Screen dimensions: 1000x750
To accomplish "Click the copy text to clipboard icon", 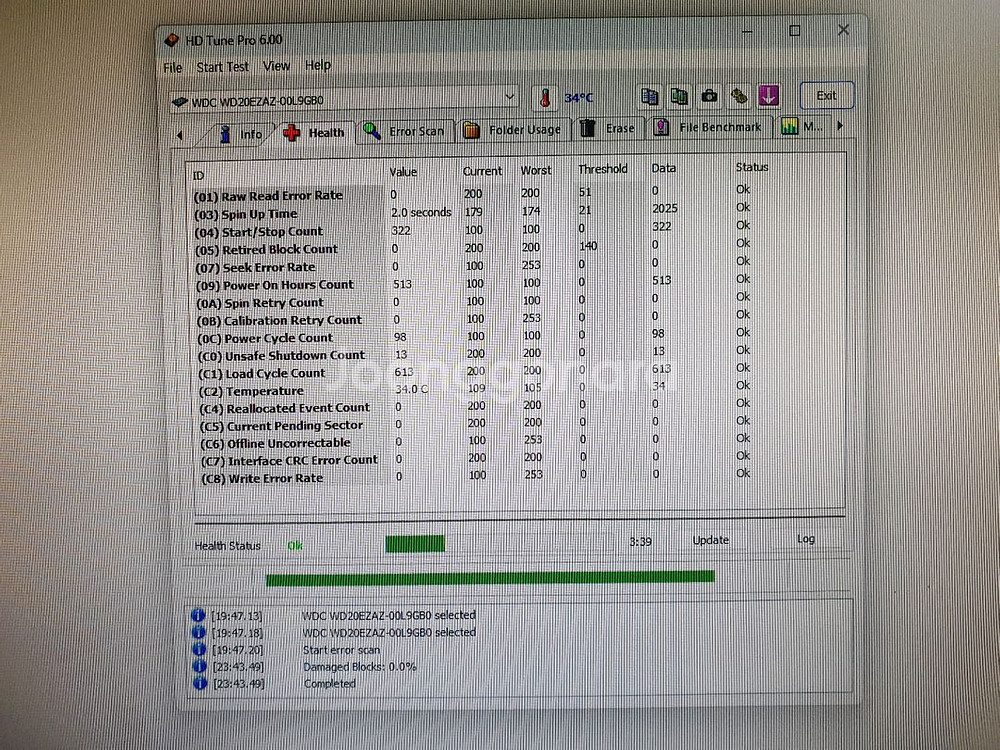I will (x=650, y=96).
